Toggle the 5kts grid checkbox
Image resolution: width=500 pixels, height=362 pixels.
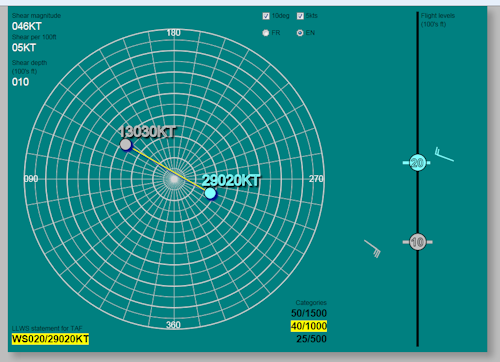[x=300, y=16]
